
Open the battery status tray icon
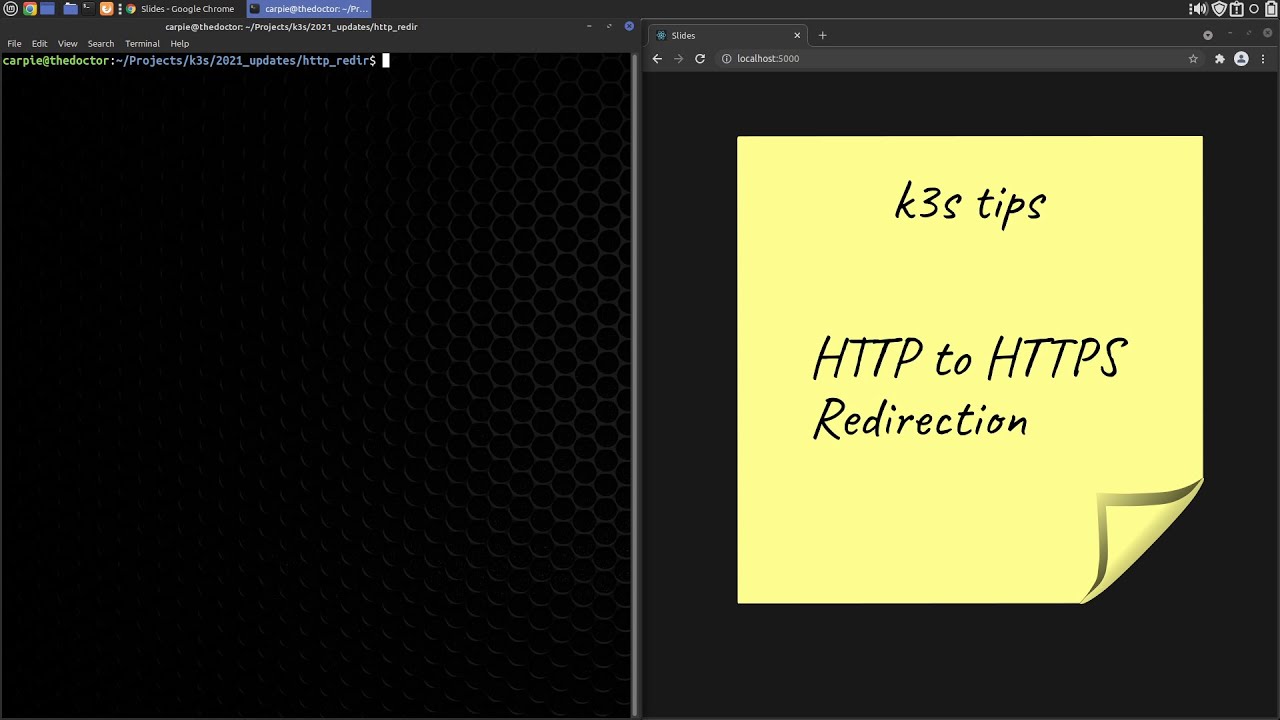tap(1270, 9)
